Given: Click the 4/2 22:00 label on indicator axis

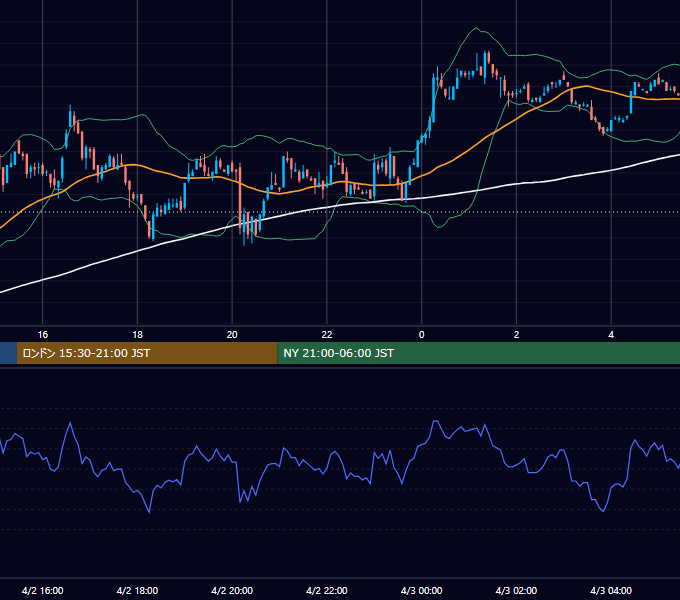Looking at the screenshot, I should (x=327, y=590).
